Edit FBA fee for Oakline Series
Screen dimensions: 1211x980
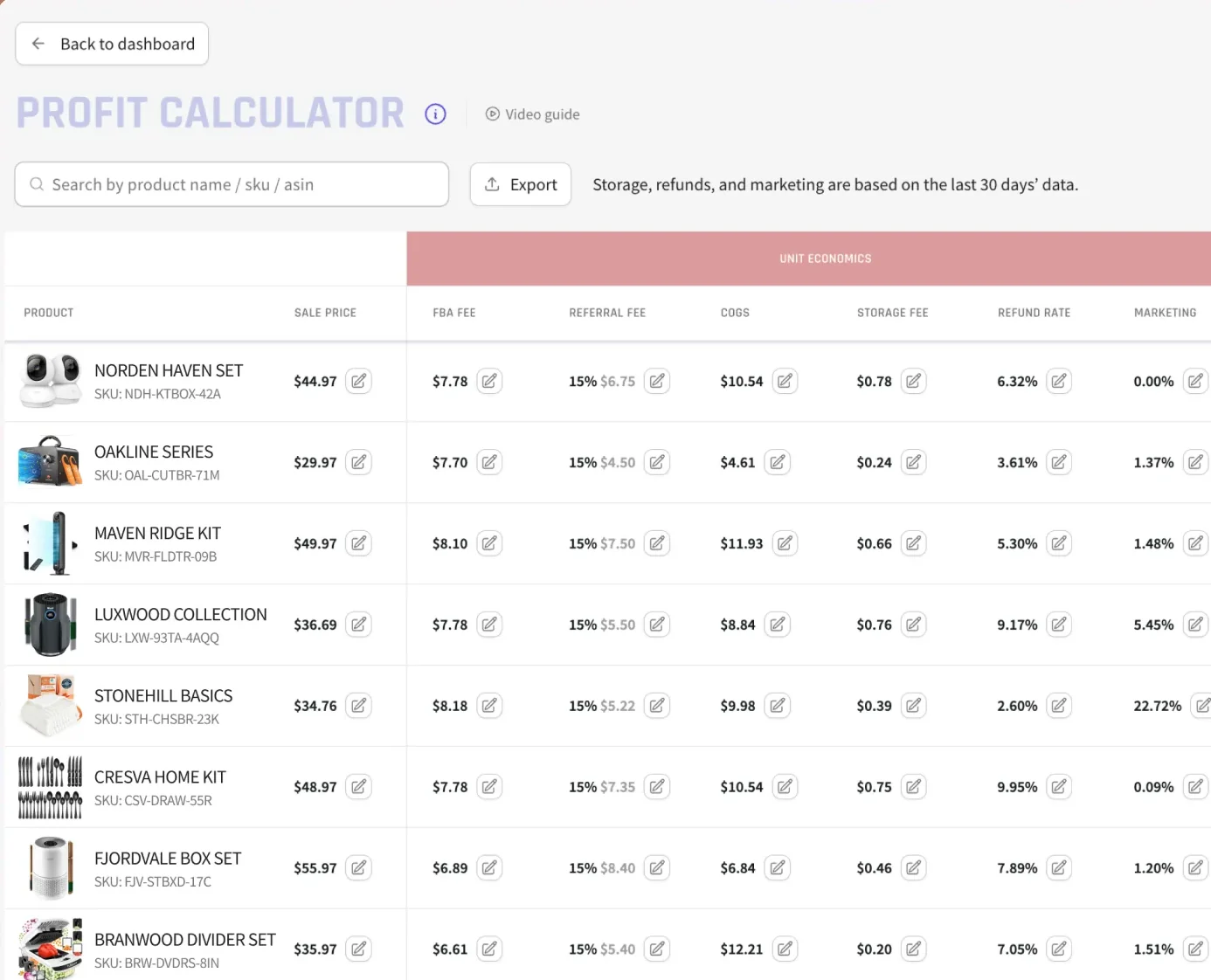[489, 462]
